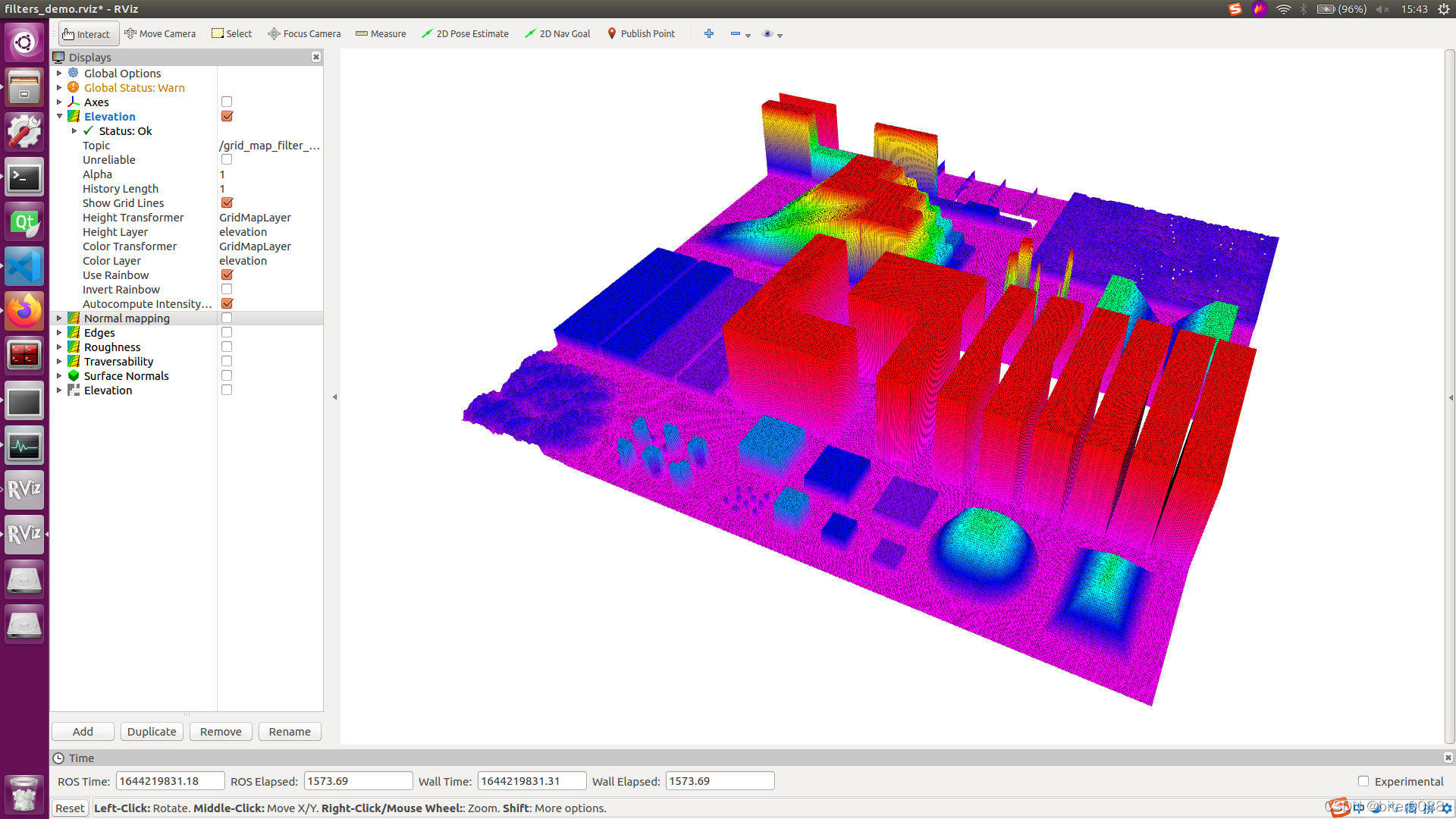Click the Add button
This screenshot has width=1456, height=819.
click(83, 731)
